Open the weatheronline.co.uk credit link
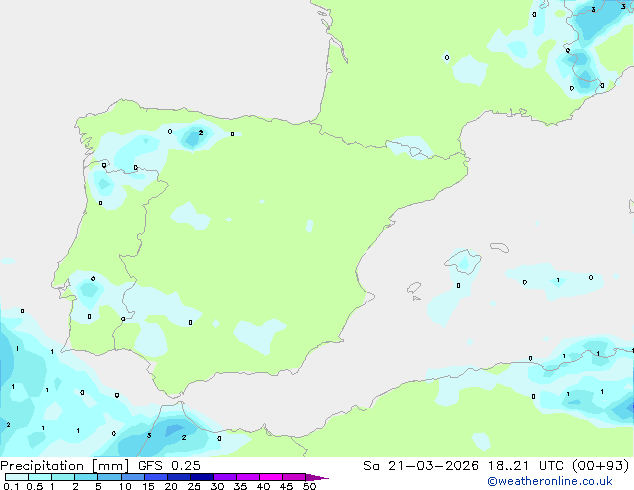Image resolution: width=634 pixels, height=490 pixels. 550,481
